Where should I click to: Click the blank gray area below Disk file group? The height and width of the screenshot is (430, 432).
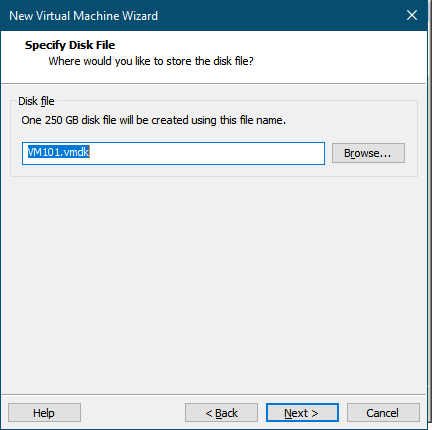point(213,283)
